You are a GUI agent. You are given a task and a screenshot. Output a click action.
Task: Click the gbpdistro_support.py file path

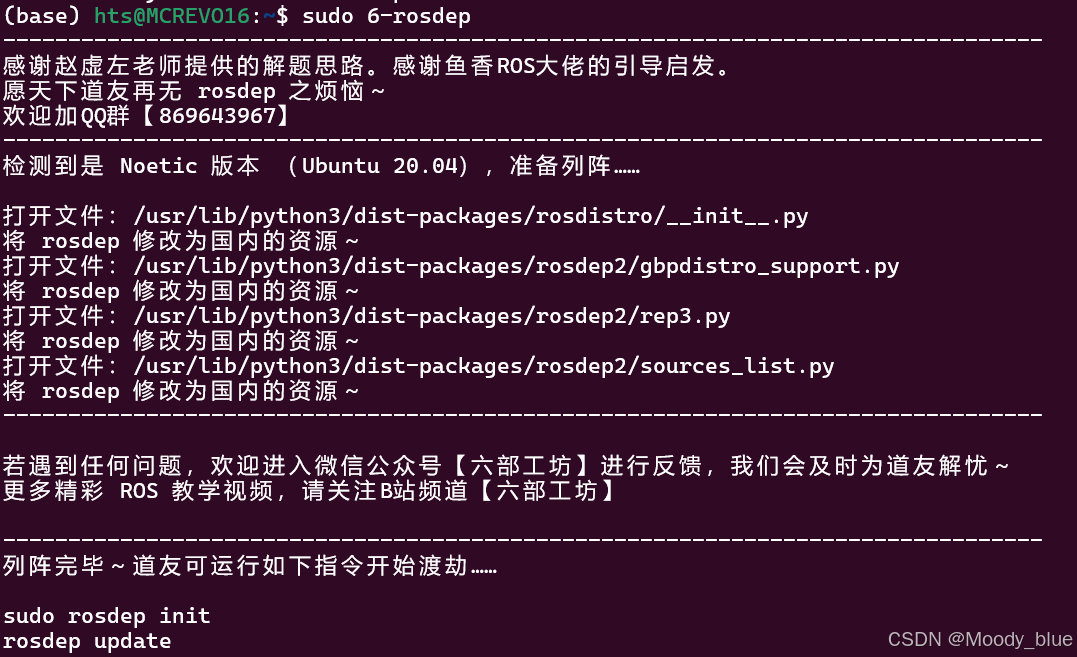point(516,266)
